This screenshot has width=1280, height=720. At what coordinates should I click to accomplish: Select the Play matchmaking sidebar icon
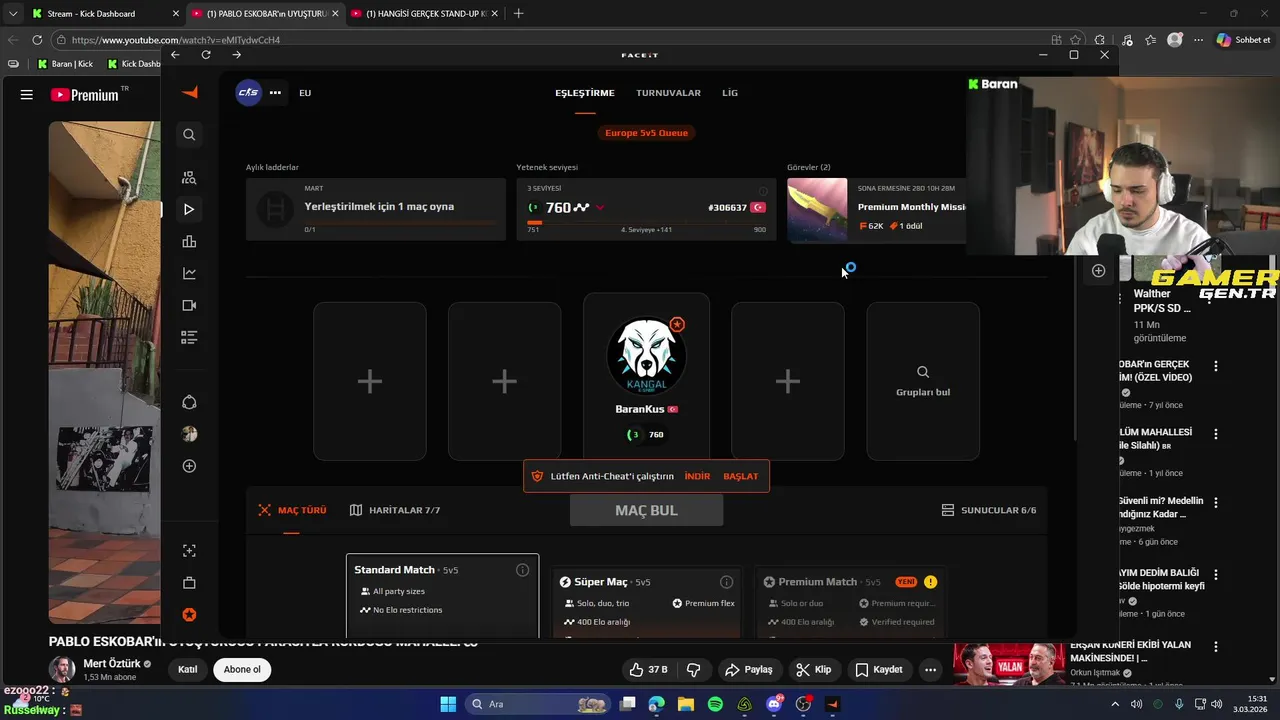coord(189,209)
